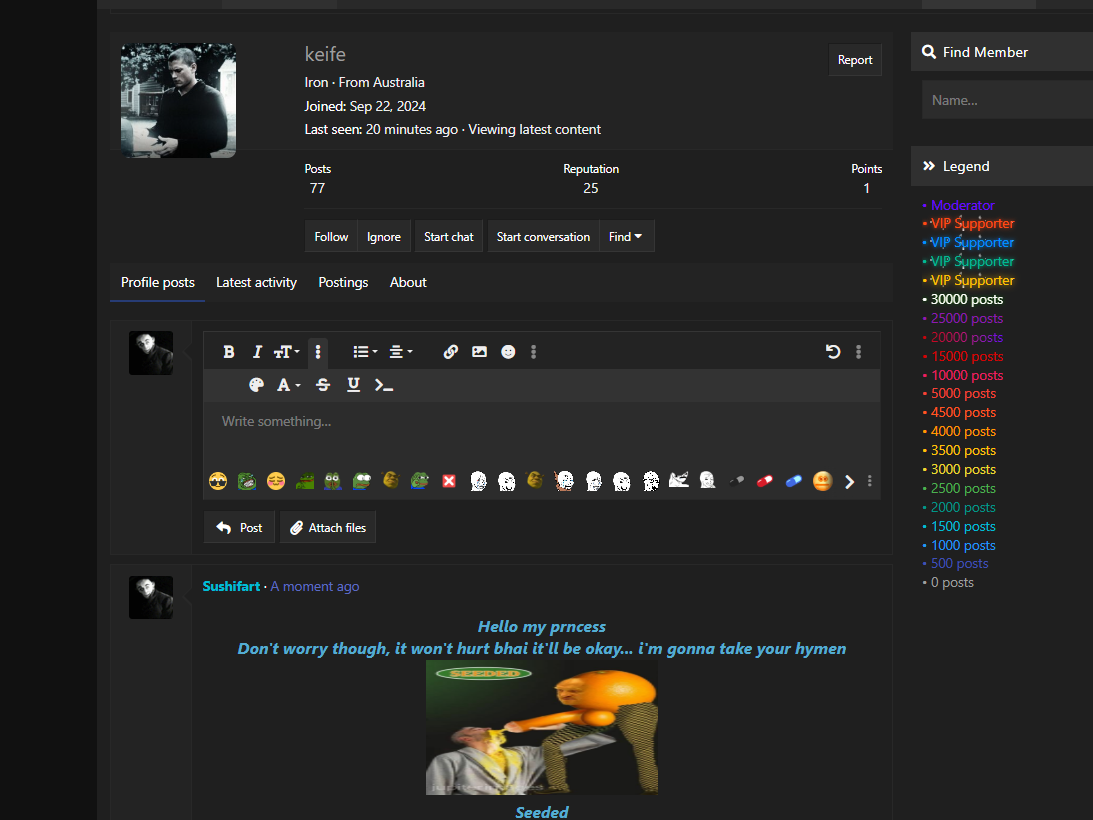Undo the last editor change
1093x820 pixels.
(833, 352)
